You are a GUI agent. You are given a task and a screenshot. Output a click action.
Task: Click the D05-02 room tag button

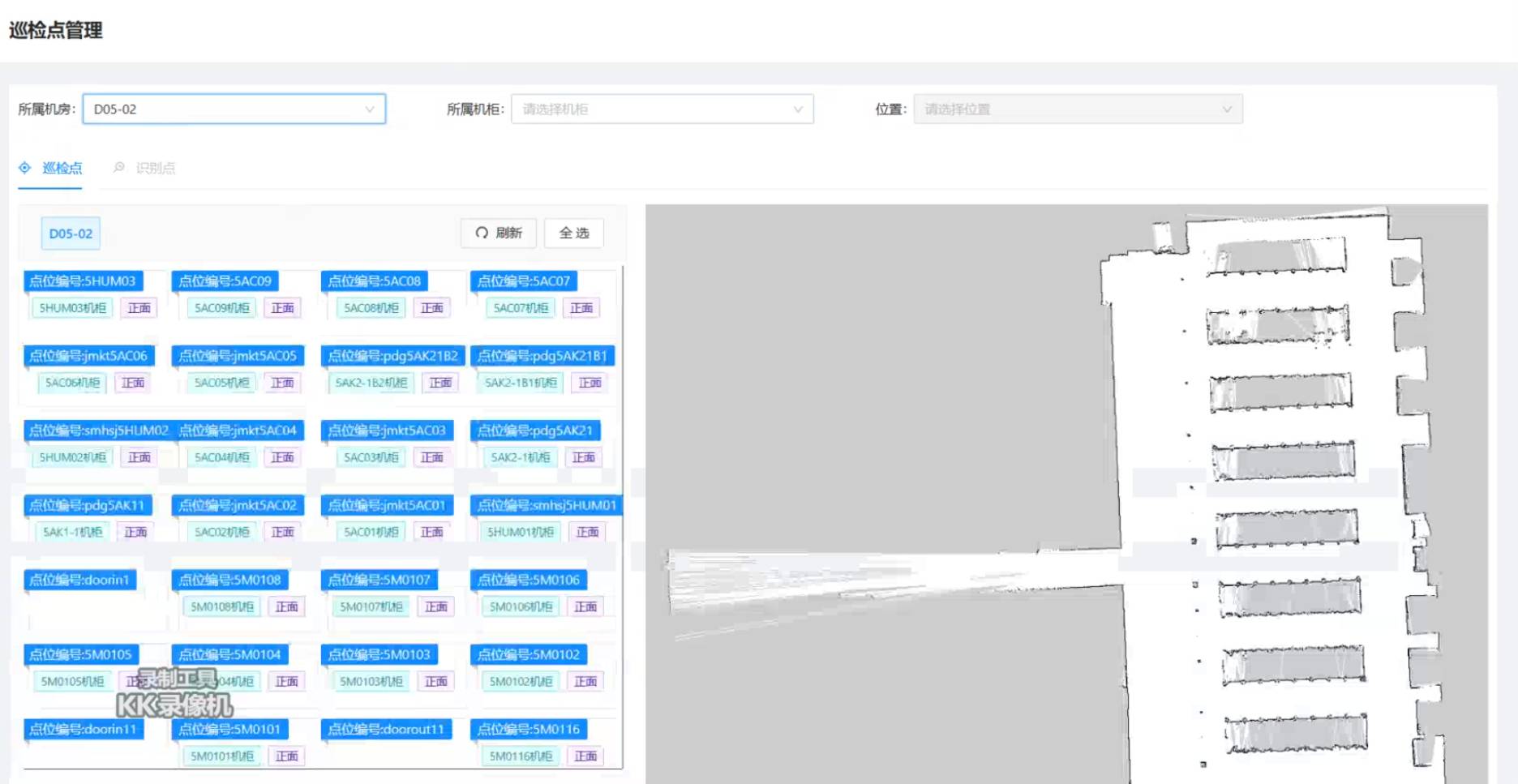point(71,233)
